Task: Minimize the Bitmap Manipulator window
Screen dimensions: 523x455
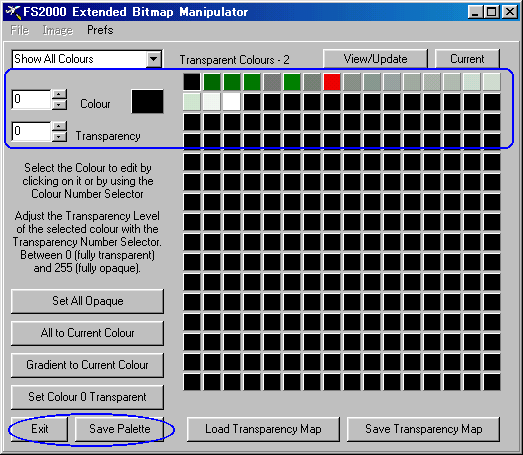Action: click(x=475, y=12)
